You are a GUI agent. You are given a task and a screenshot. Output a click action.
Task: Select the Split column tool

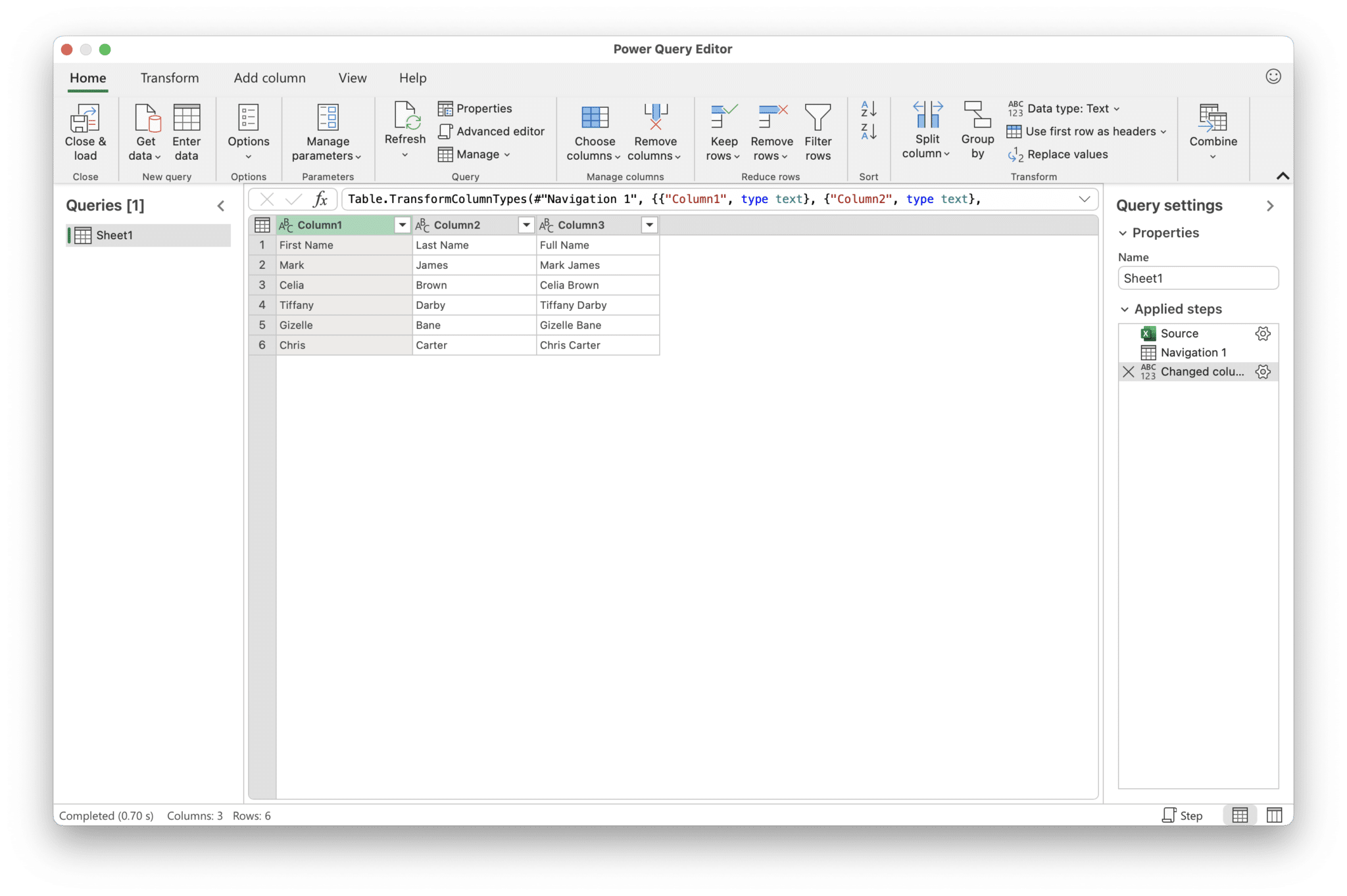tap(927, 131)
